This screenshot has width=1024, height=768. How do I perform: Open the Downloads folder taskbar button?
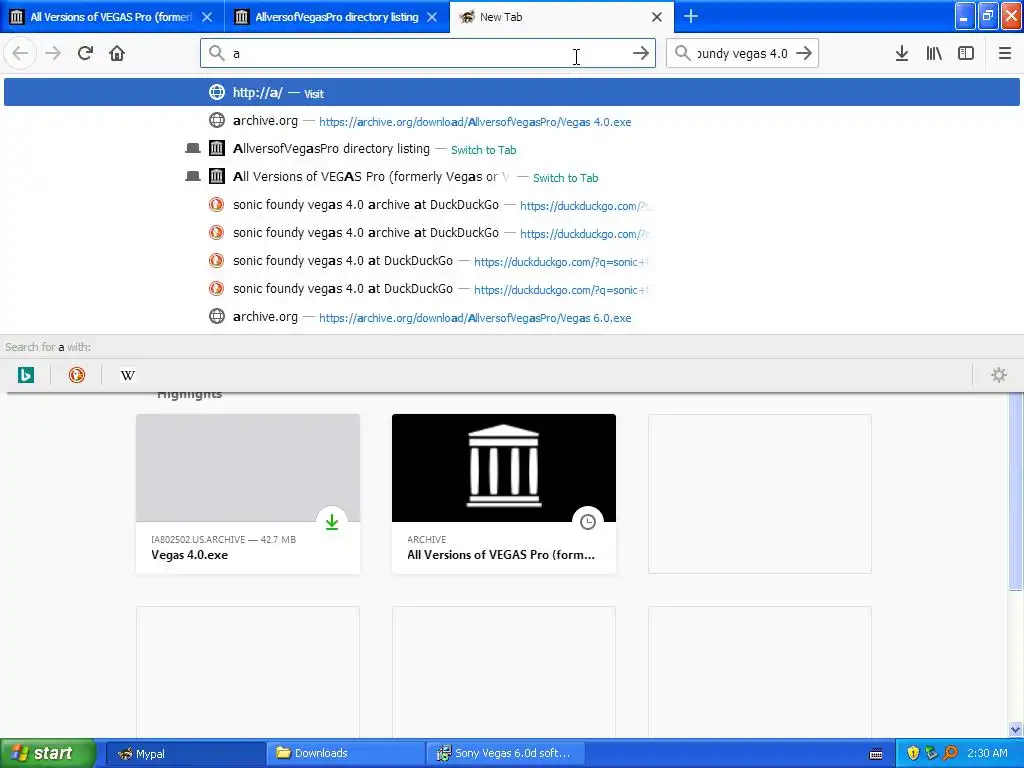(345, 753)
